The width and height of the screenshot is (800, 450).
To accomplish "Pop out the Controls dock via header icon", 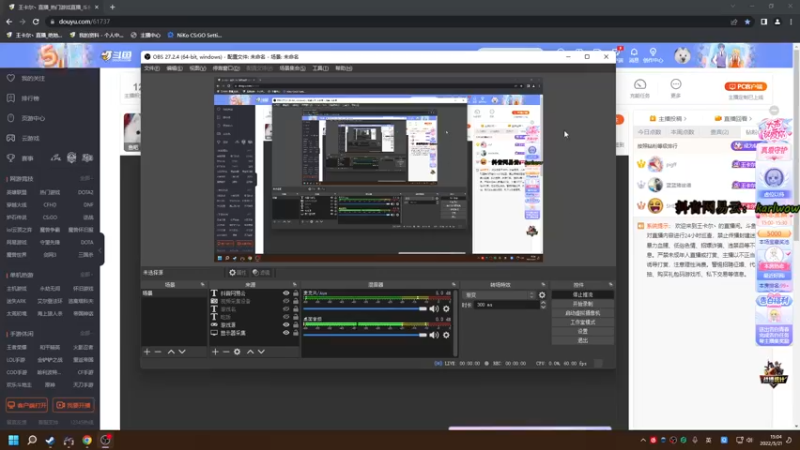I will click(x=610, y=285).
